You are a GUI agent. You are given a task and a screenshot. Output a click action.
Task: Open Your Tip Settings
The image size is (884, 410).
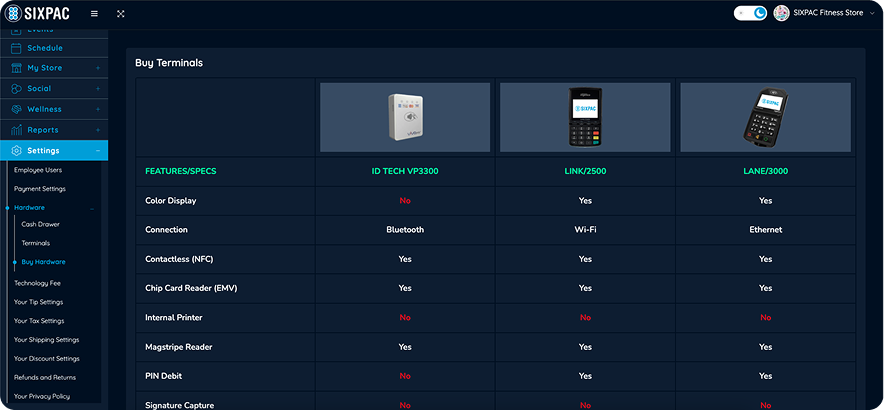pos(38,302)
